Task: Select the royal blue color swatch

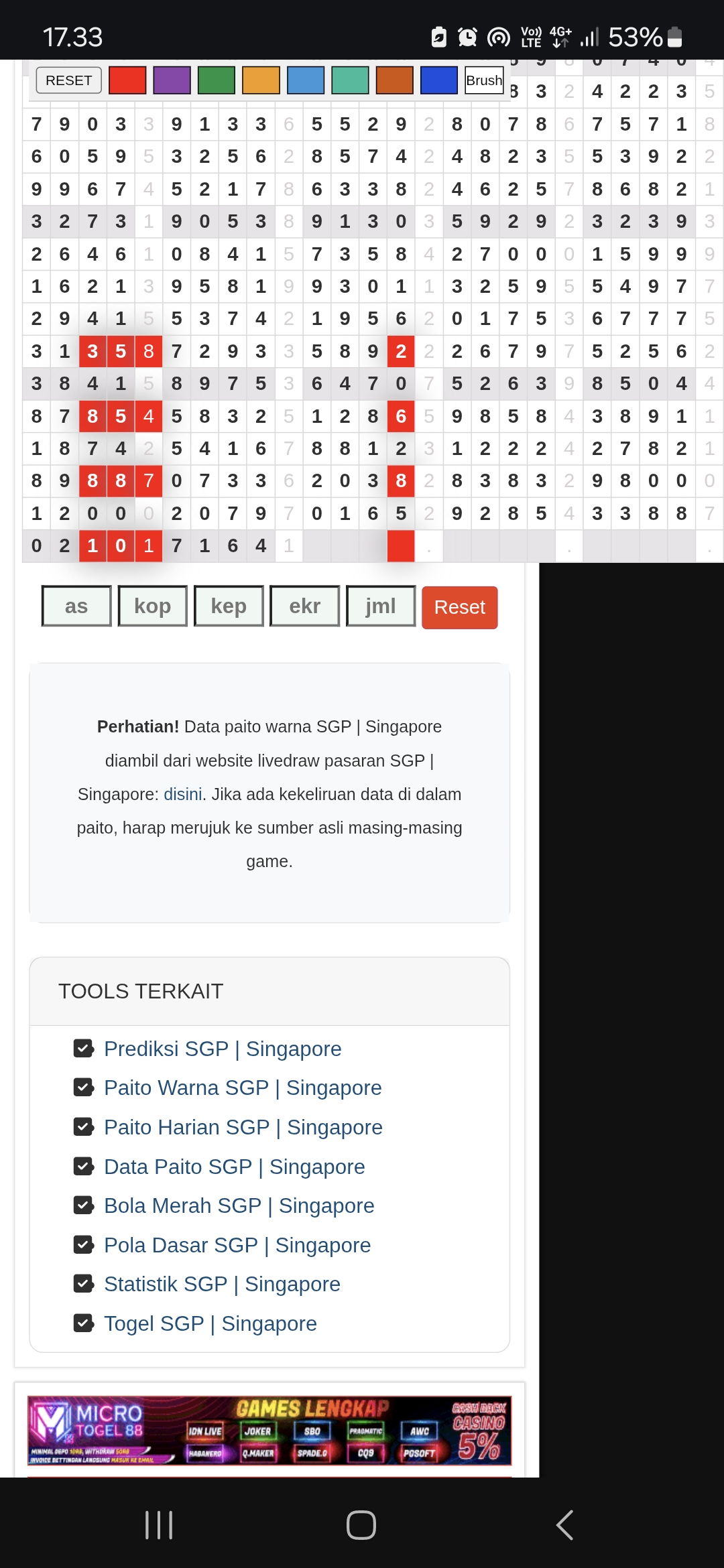Action: pyautogui.click(x=439, y=80)
